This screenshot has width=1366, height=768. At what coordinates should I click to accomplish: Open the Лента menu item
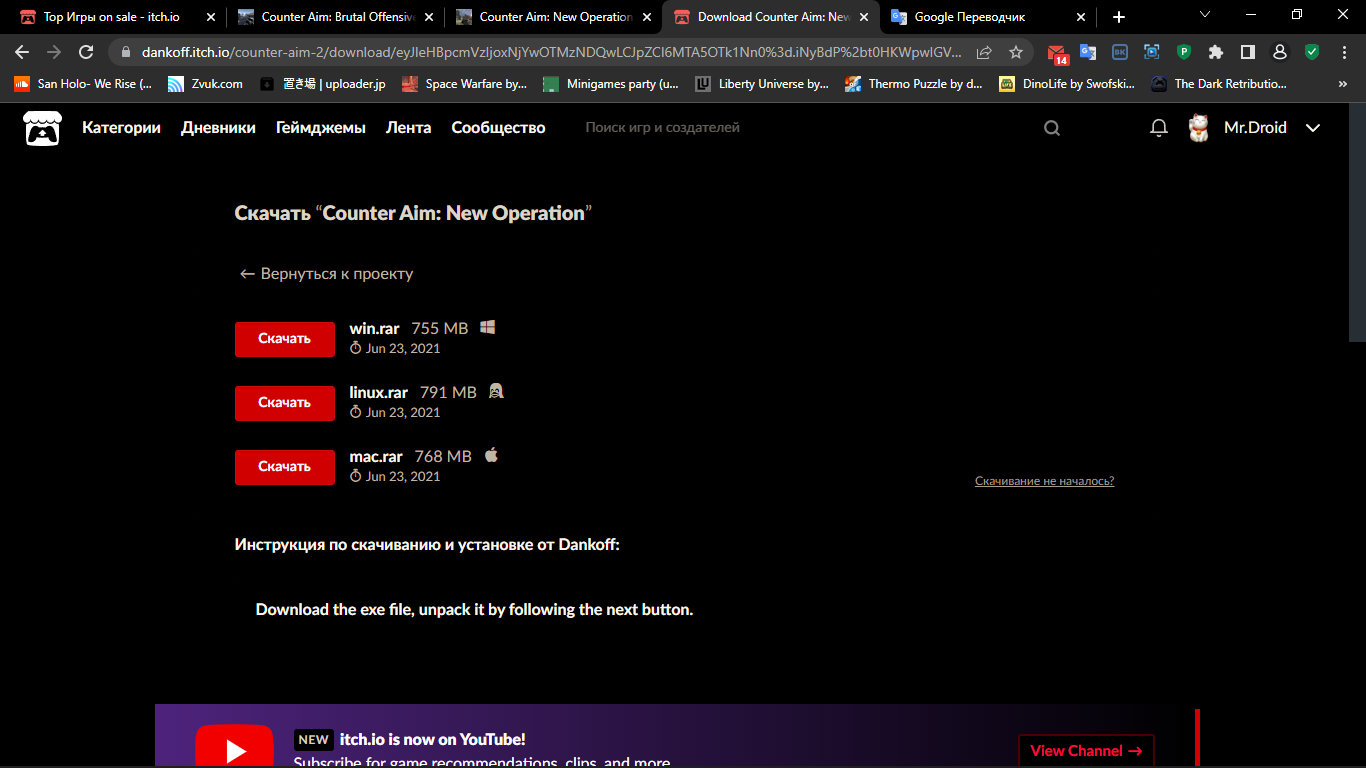409,128
